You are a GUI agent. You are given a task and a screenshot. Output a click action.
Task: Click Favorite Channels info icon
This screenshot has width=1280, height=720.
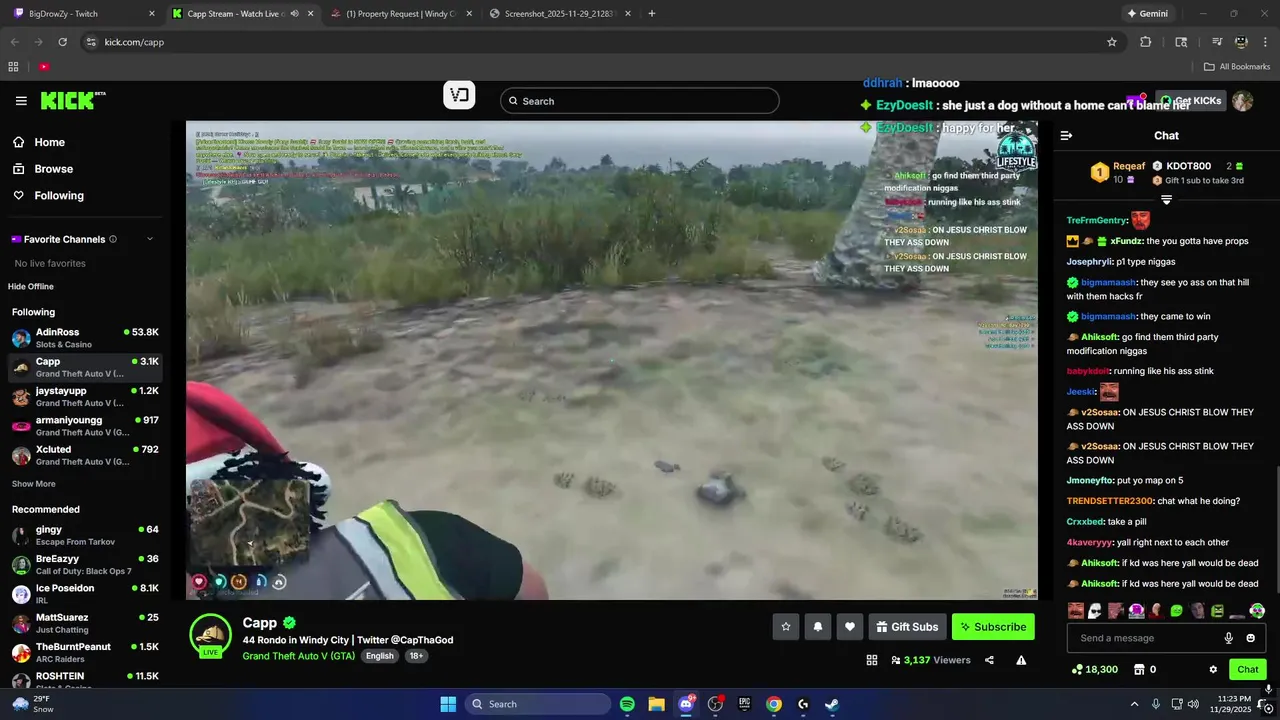click(x=113, y=239)
